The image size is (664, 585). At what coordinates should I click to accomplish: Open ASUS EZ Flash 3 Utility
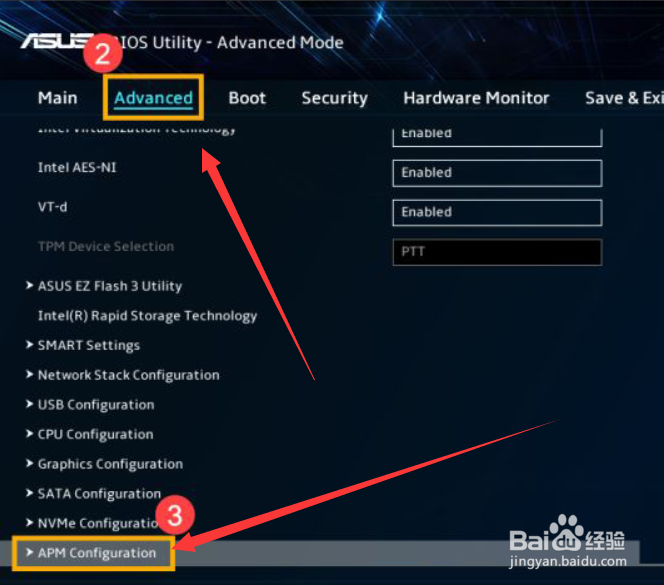click(110, 286)
